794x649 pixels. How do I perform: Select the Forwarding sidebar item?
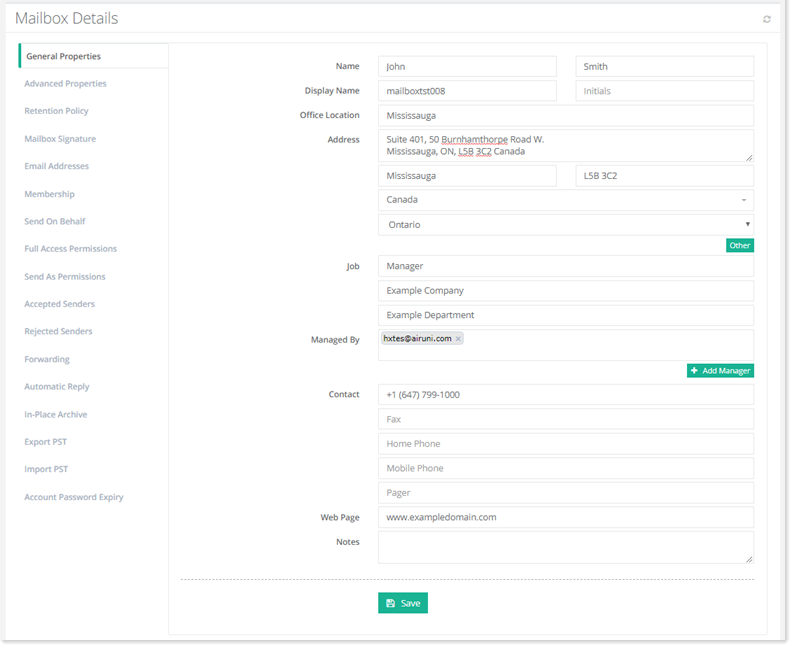[46, 359]
